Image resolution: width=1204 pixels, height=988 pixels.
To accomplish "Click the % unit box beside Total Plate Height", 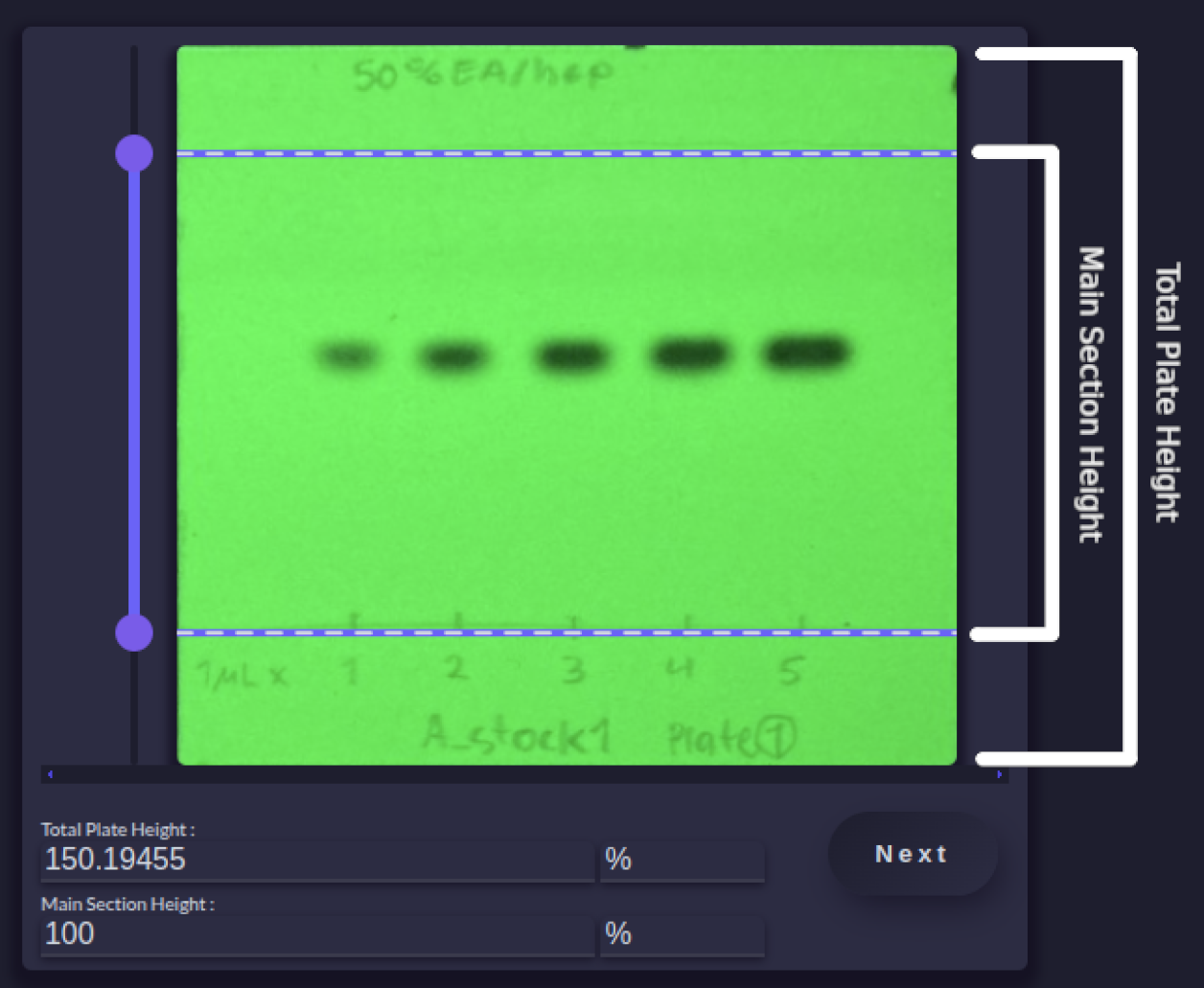I will point(682,860).
